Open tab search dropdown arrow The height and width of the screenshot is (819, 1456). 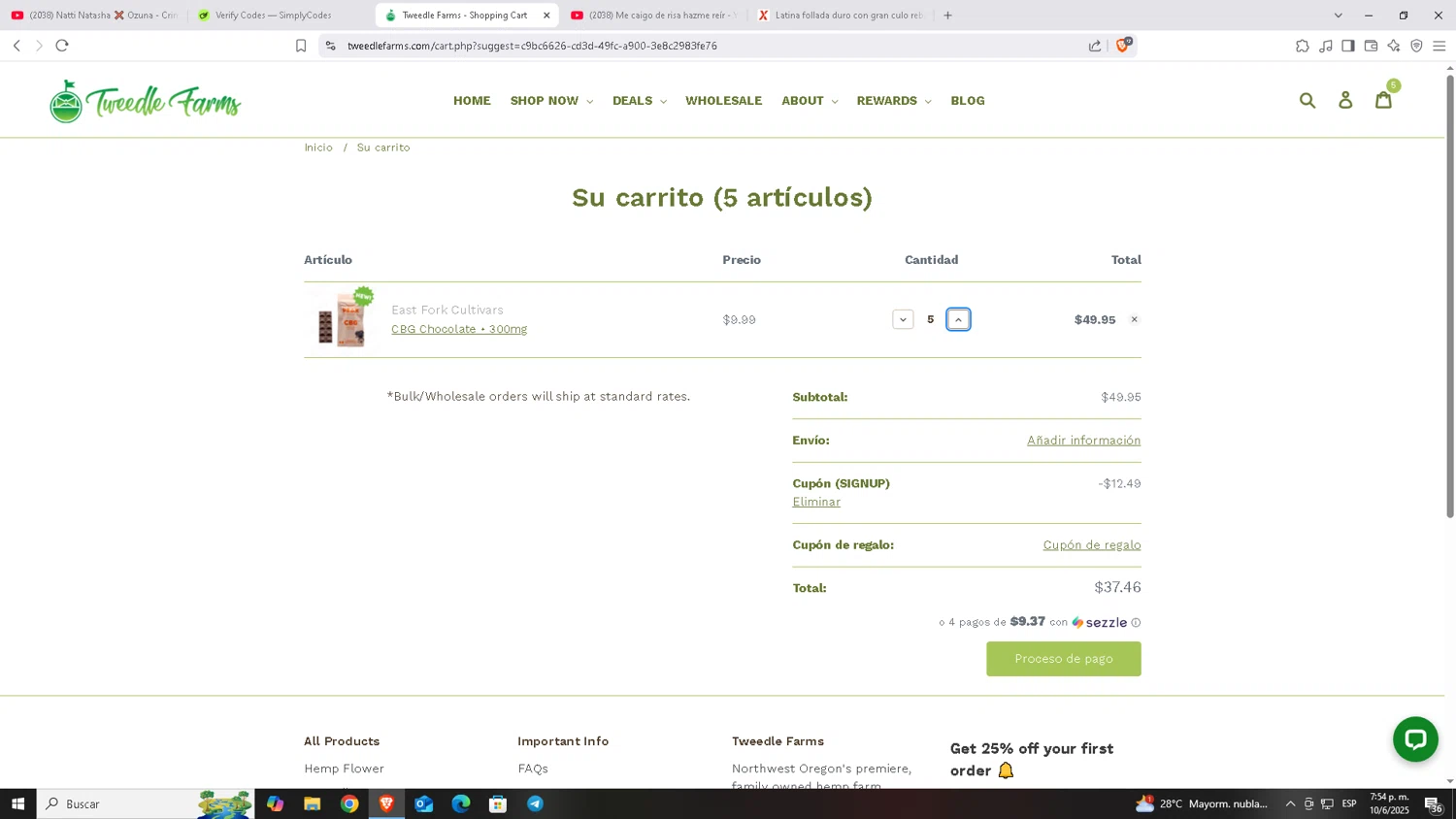point(1338,16)
